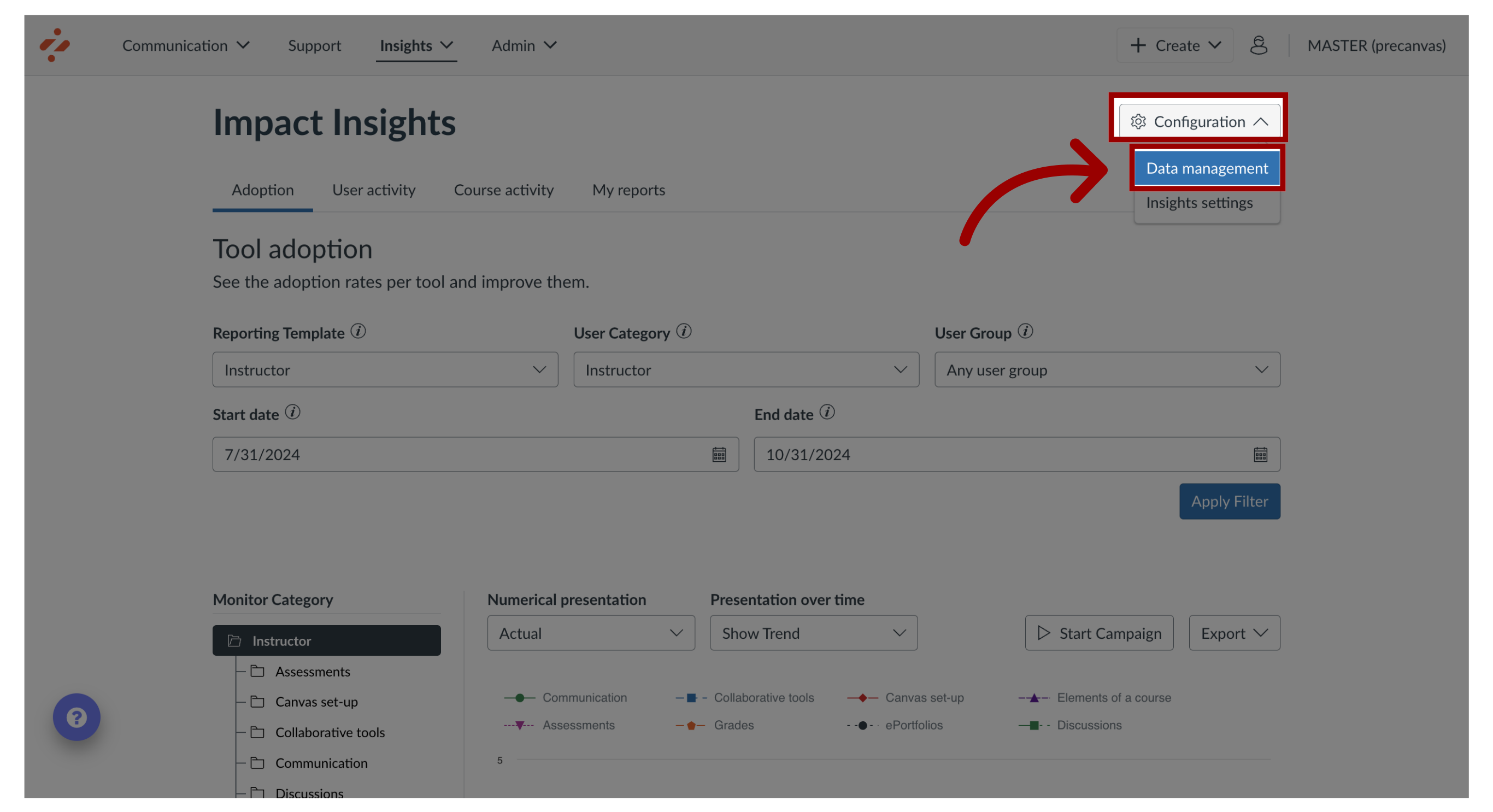Open the End date calendar picker icon
This screenshot has width=1493, height=812.
(1260, 455)
